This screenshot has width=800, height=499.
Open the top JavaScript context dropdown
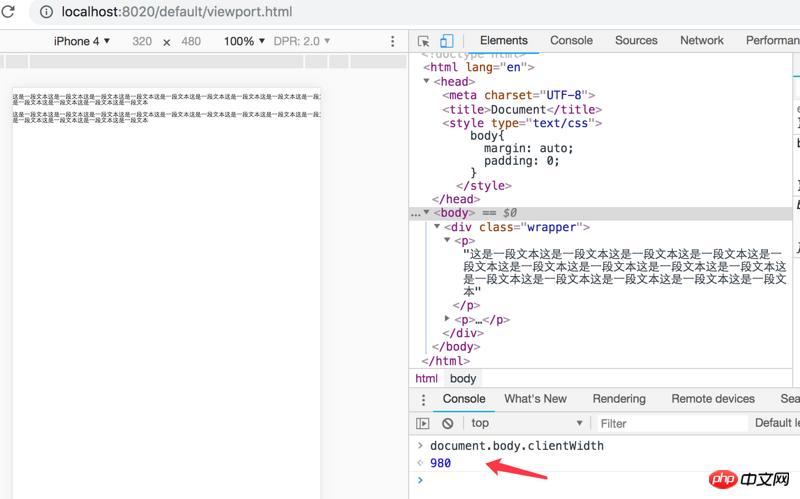525,423
